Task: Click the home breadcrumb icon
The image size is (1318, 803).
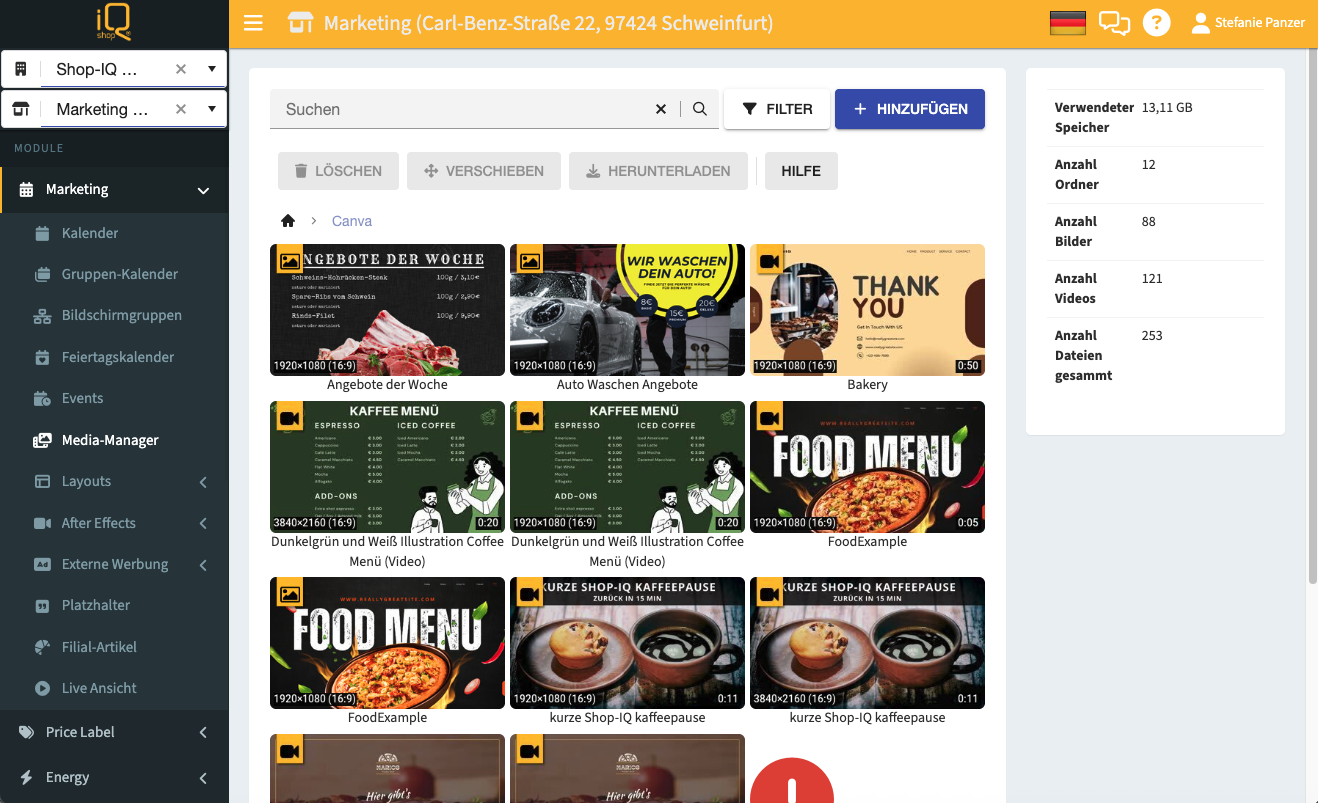Action: (288, 221)
